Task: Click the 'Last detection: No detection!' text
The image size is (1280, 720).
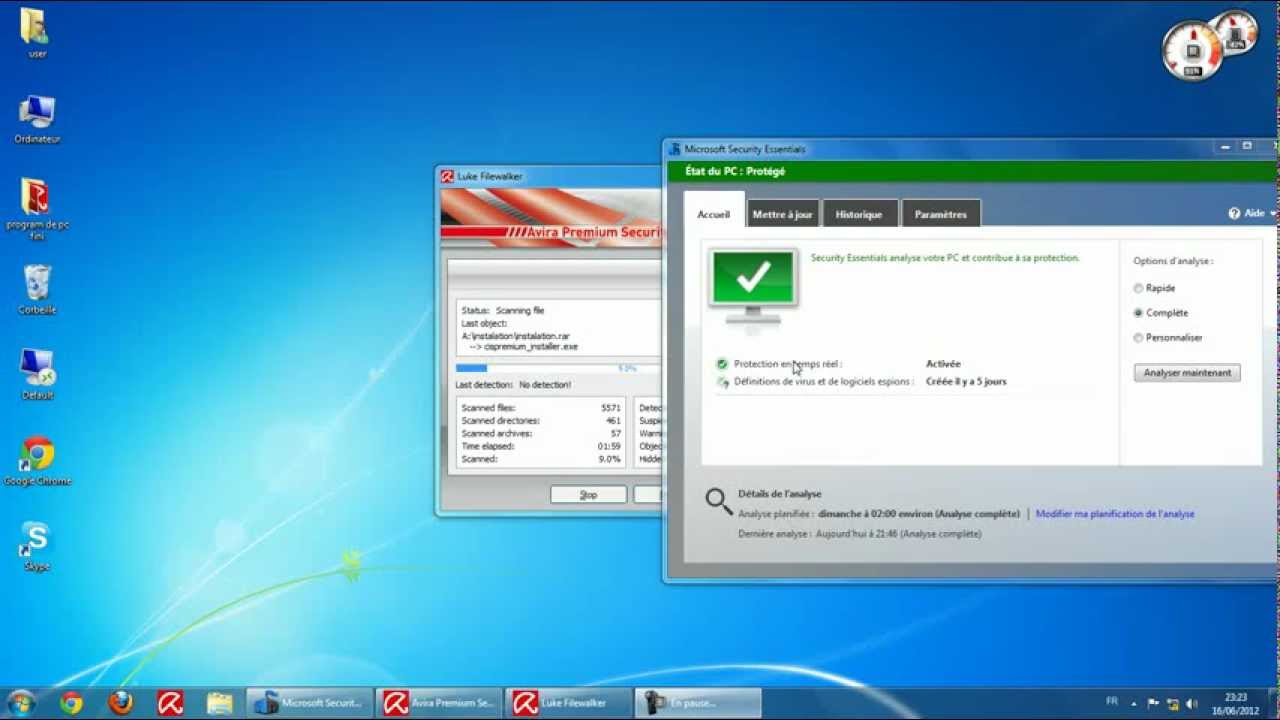Action: tap(513, 385)
